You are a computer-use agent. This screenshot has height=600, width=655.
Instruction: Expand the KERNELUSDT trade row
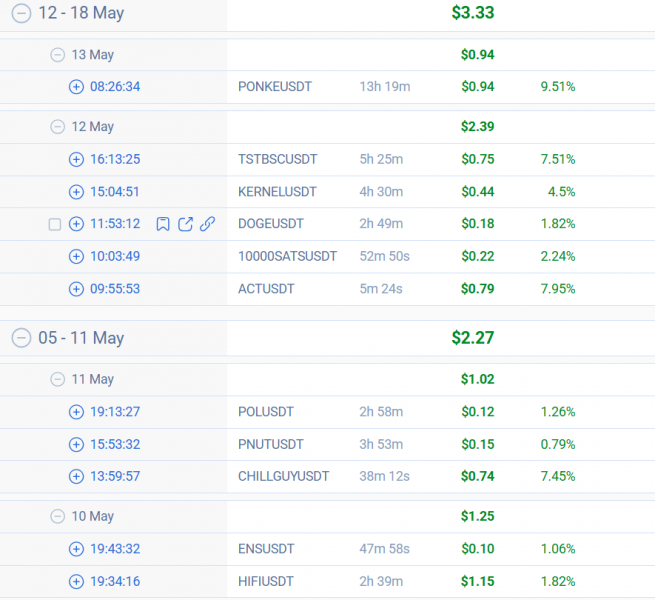[76, 192]
